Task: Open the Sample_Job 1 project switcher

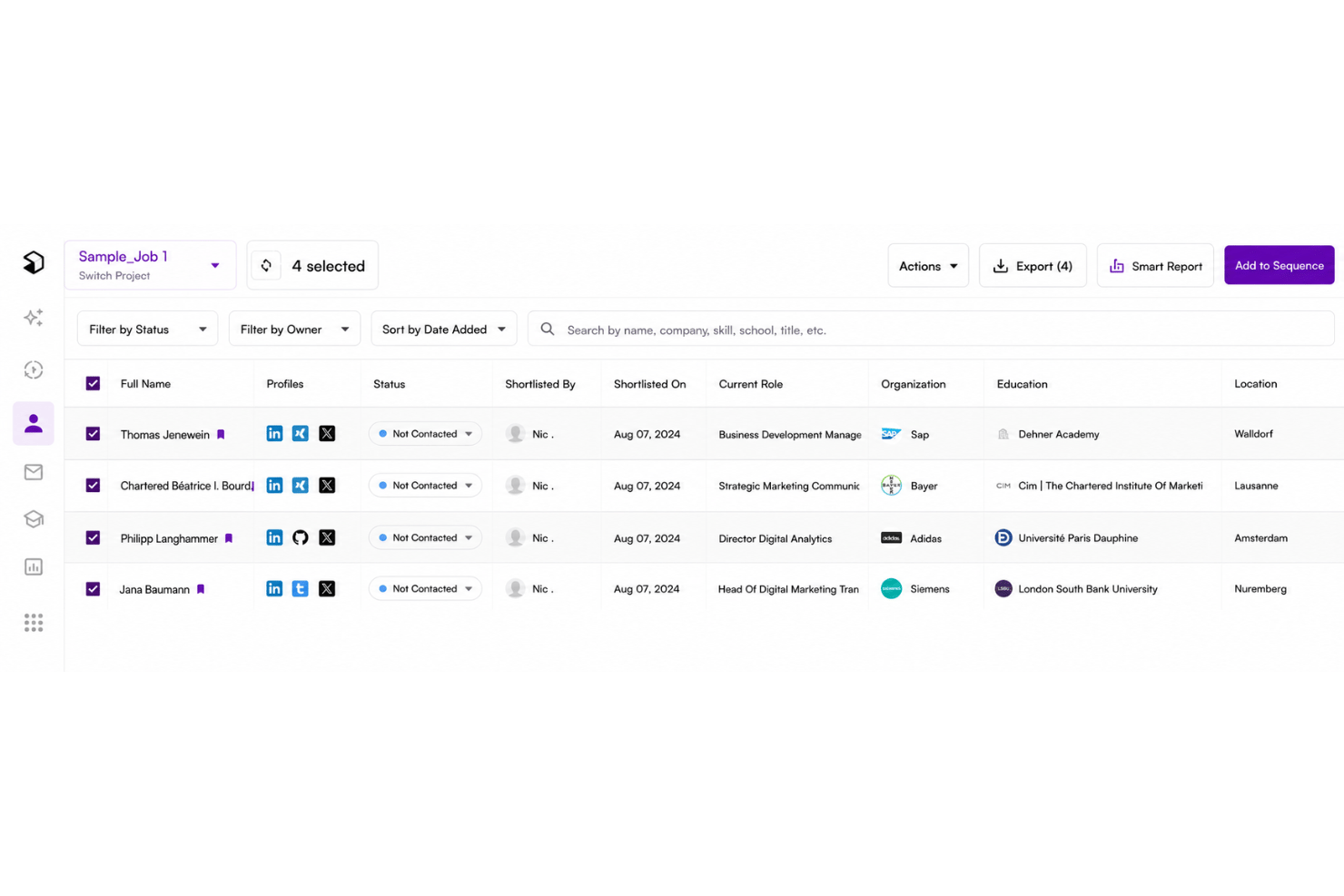Action: pos(150,265)
